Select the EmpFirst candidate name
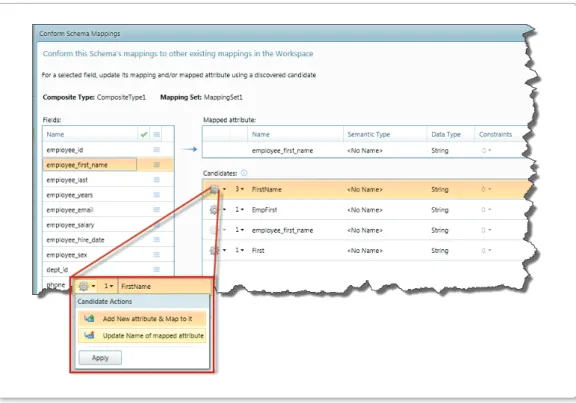 [264, 210]
